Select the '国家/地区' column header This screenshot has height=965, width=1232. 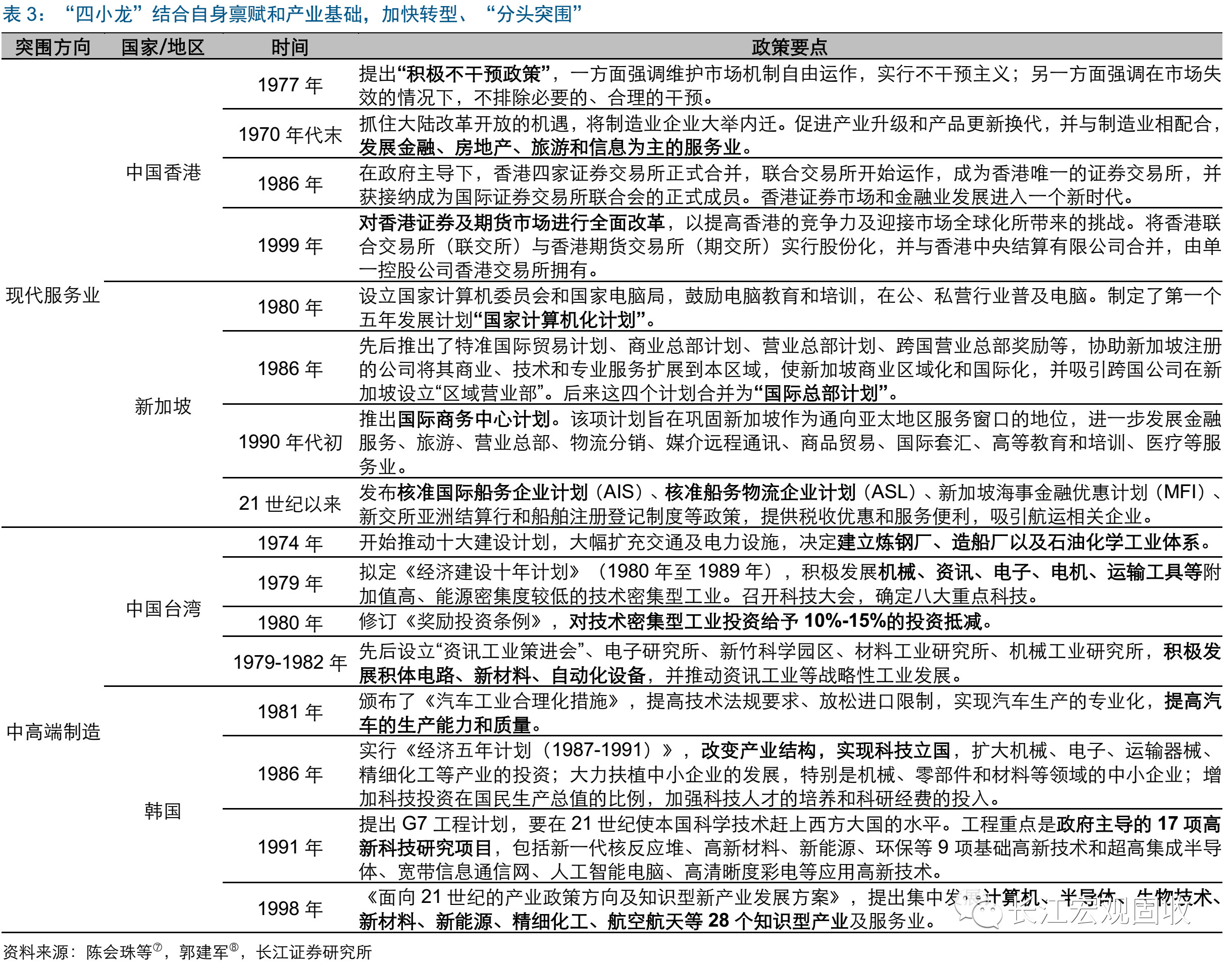pos(163,47)
